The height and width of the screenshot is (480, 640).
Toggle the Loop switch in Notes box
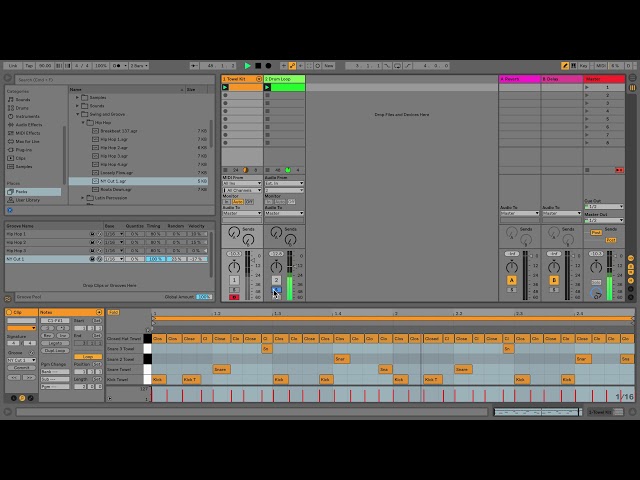tap(88, 357)
